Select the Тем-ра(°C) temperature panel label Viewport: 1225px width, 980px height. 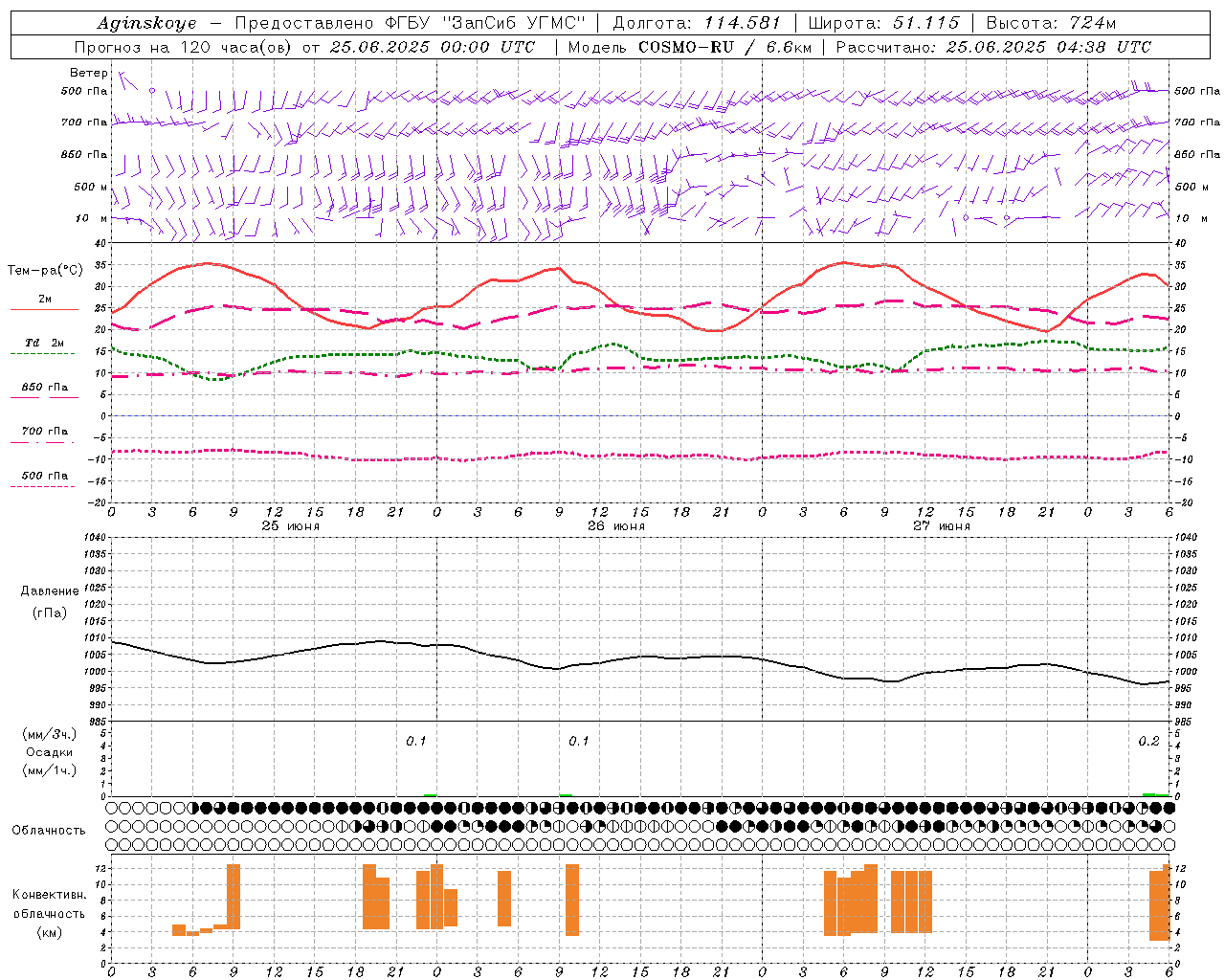(x=44, y=271)
